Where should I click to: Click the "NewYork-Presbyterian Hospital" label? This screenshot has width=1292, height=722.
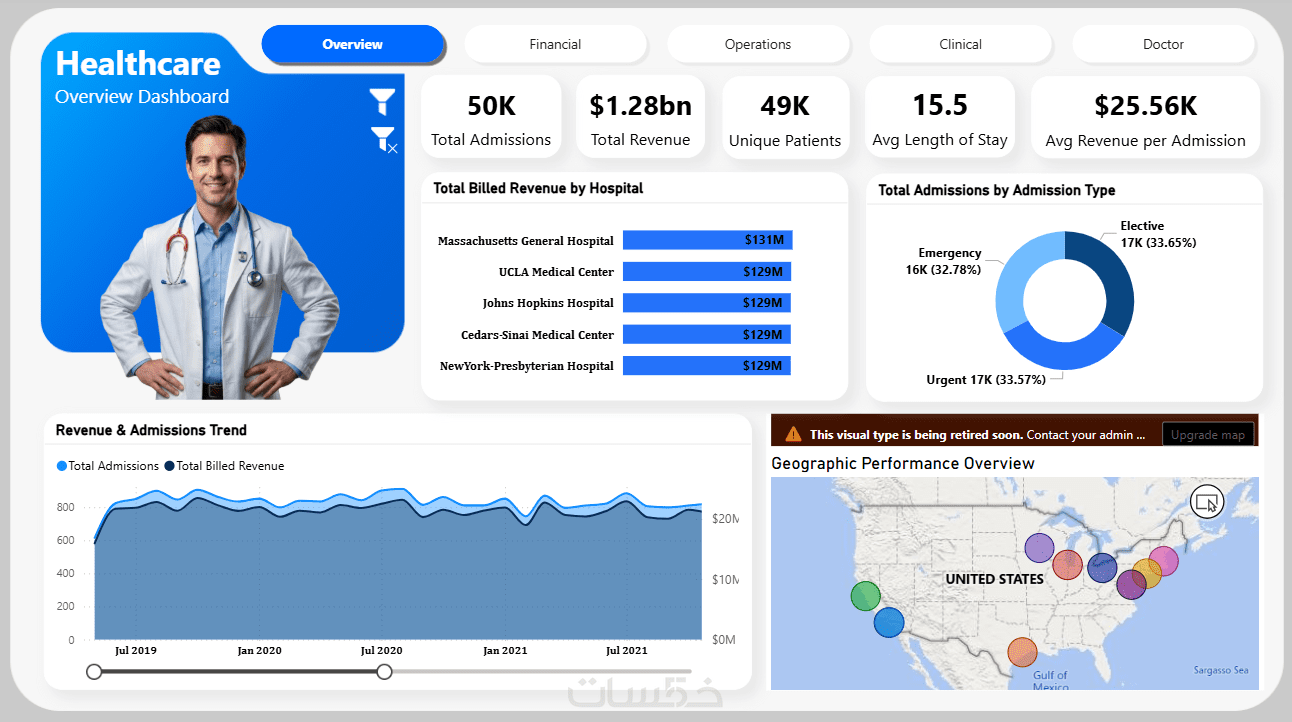point(527,366)
